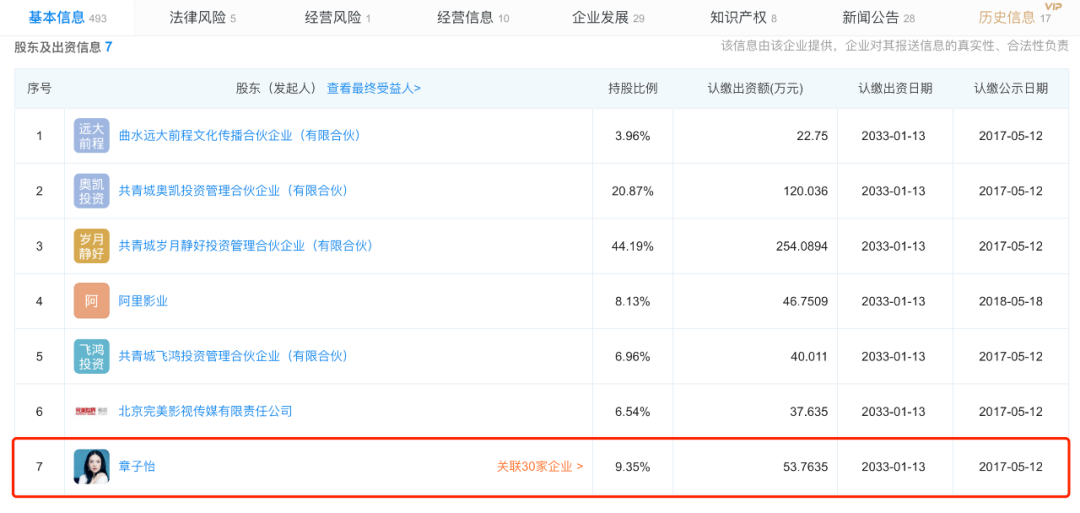Viewport: 1080px width, 513px height.
Task: Open the 阿里影业 shareholder link
Action: tap(143, 301)
